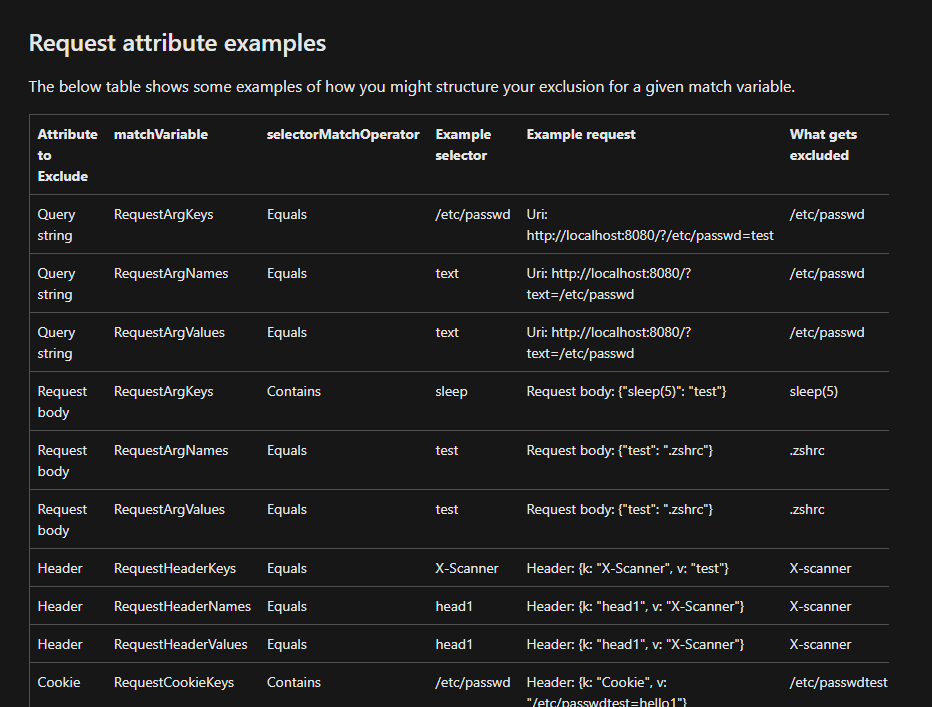Screen dimensions: 932x707
Task: Click the 'RequestHeaderKeys' cell
Action: click(x=175, y=568)
